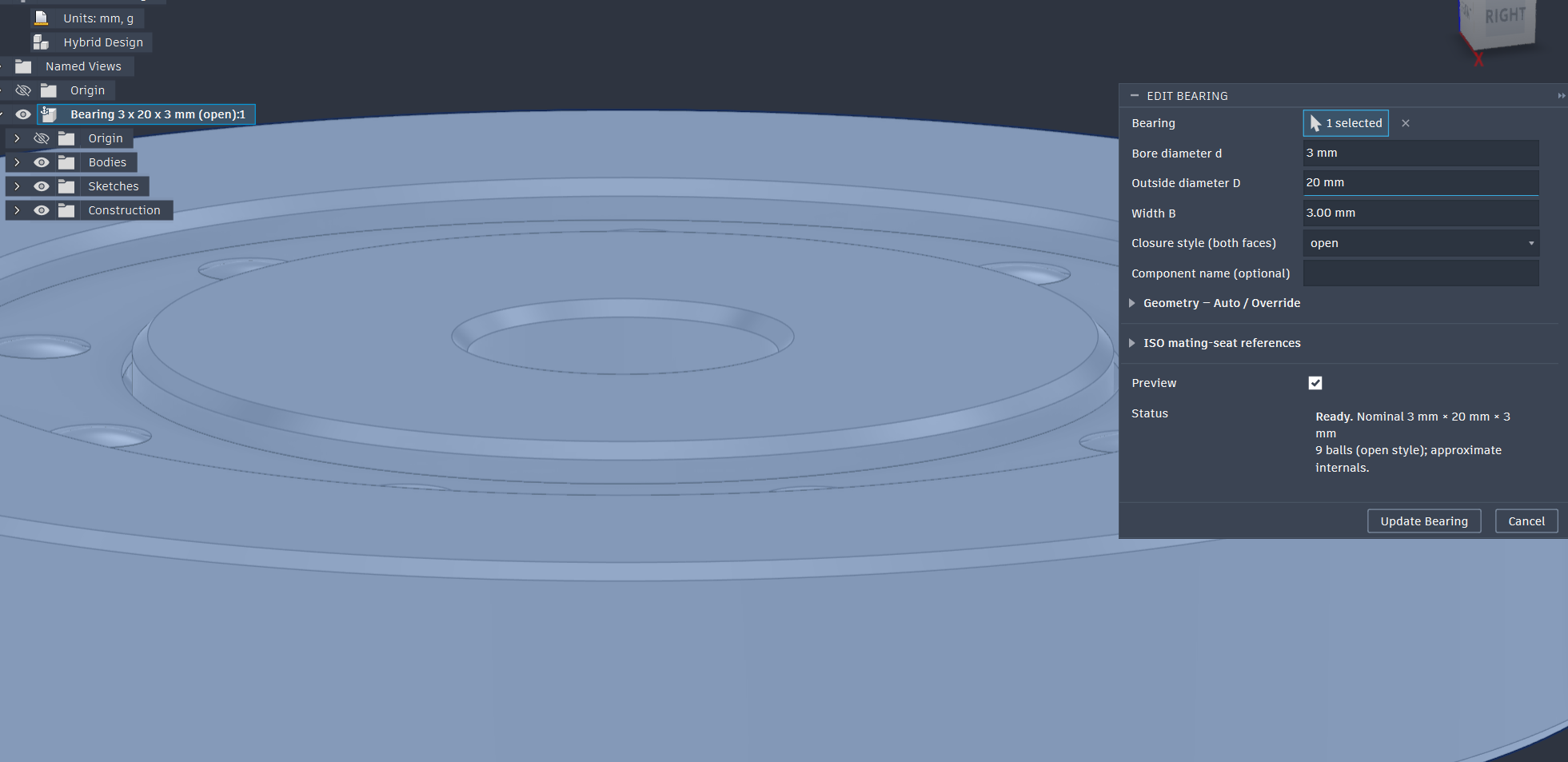The image size is (1568, 762).
Task: Expand the Bodies tree node
Action: click(17, 162)
